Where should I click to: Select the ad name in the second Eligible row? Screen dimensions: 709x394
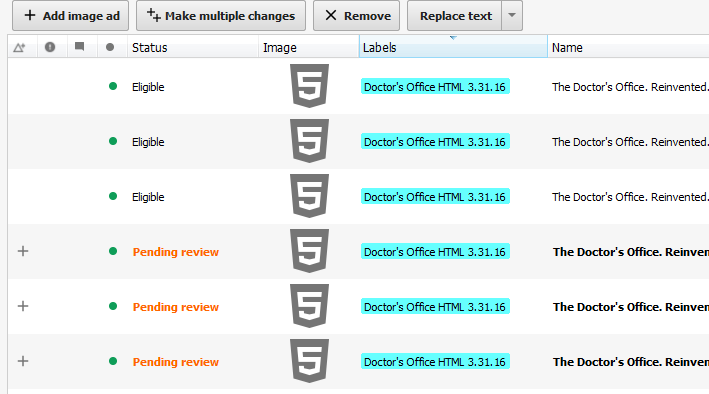tap(630, 142)
